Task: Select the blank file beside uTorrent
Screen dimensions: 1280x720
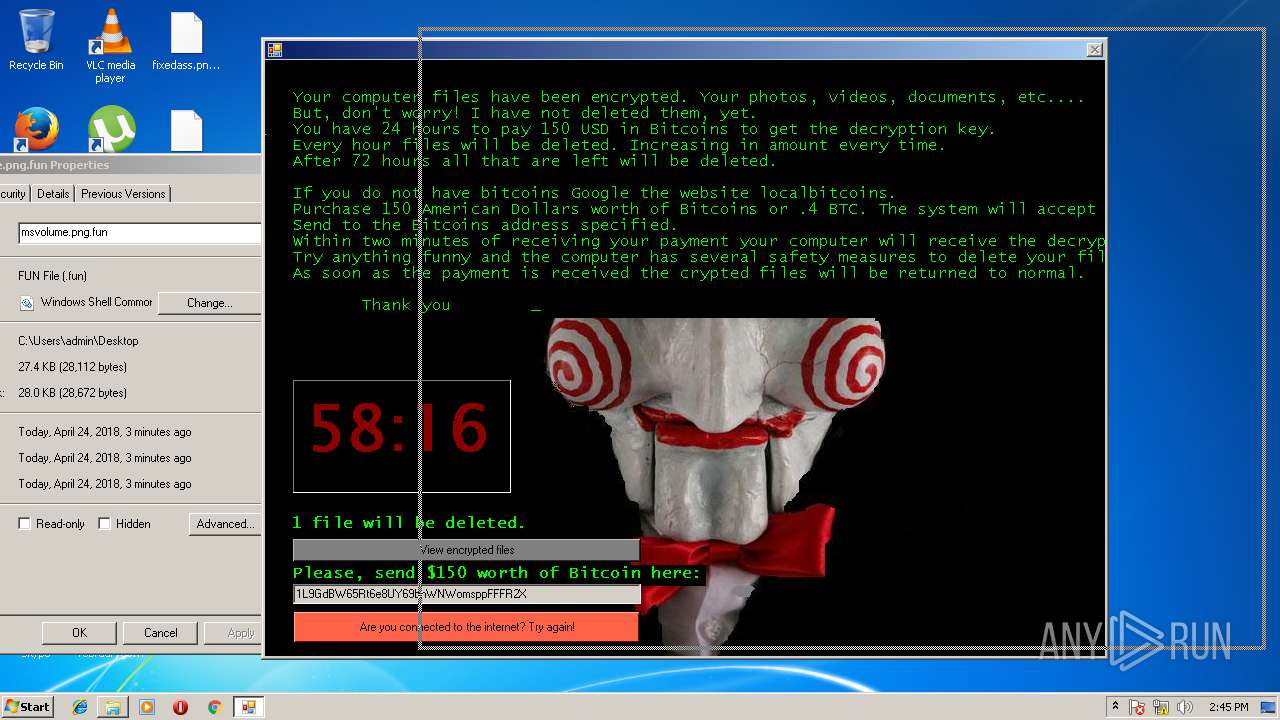Action: click(186, 130)
